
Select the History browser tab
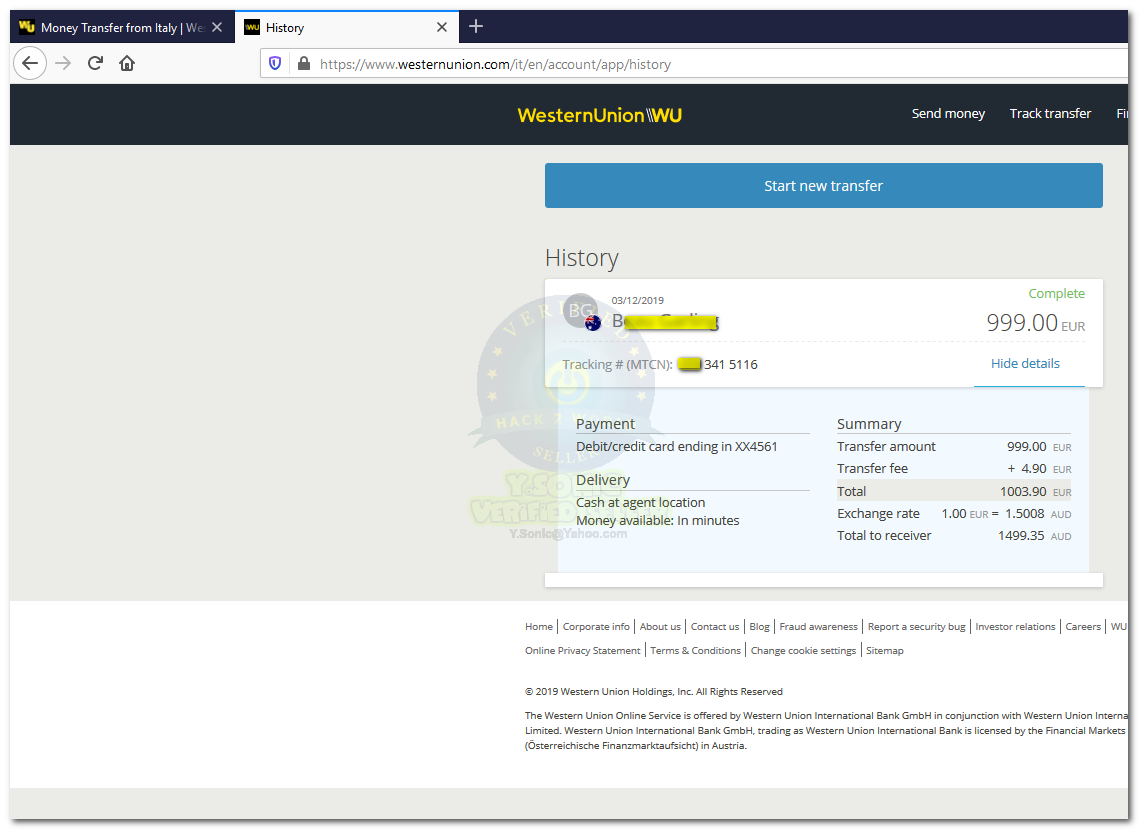(x=347, y=28)
